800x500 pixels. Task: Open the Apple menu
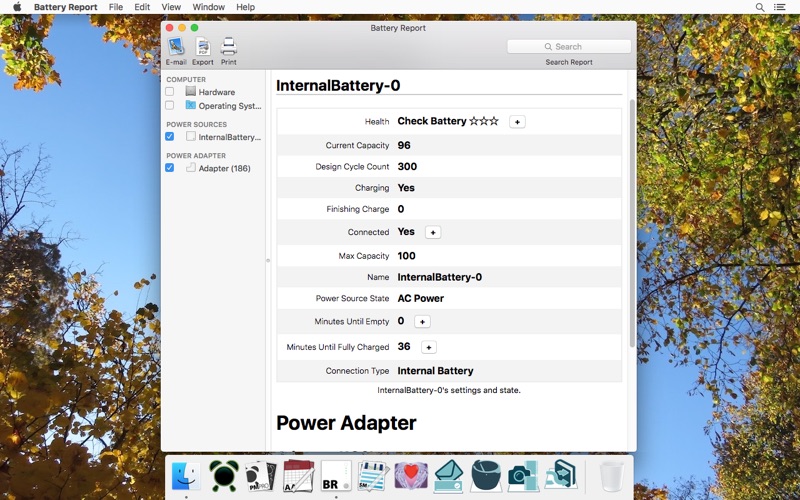pos(17,7)
